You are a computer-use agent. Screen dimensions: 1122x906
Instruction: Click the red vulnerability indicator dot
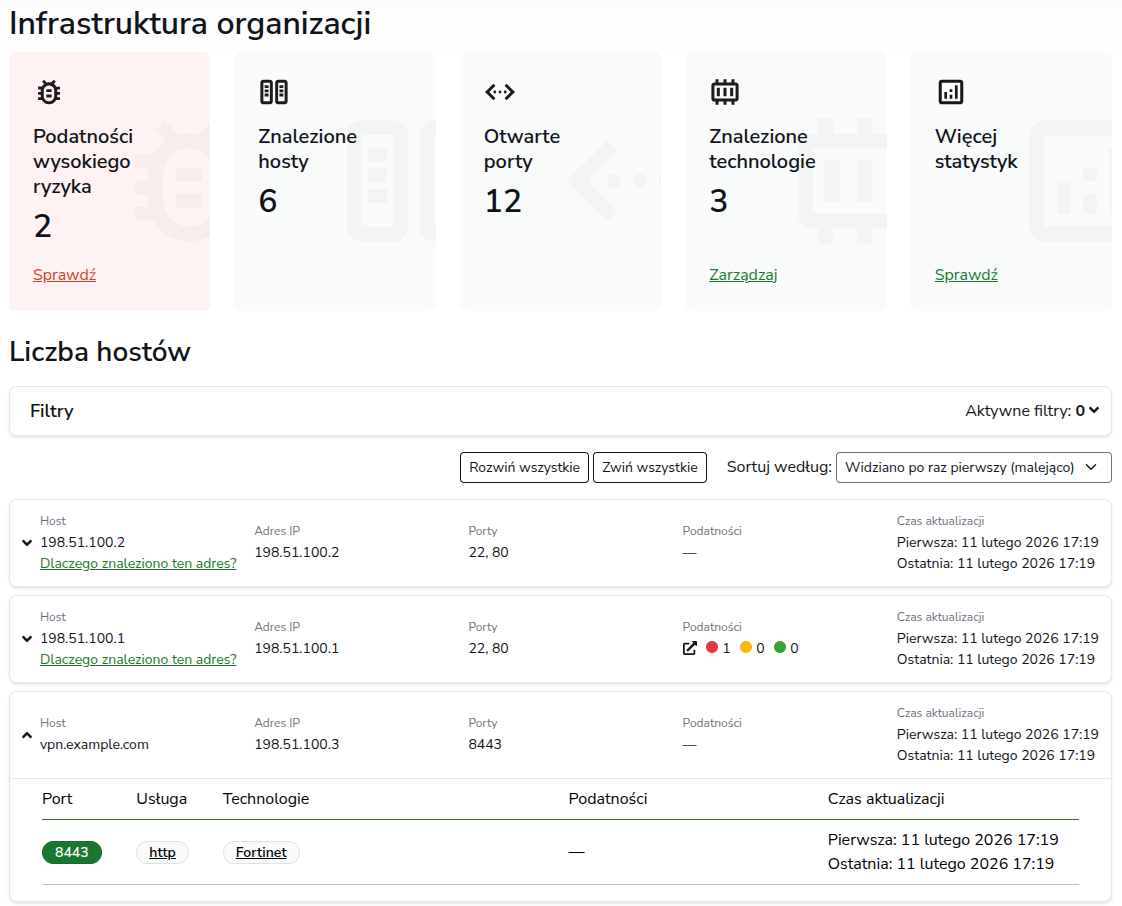[x=712, y=648]
